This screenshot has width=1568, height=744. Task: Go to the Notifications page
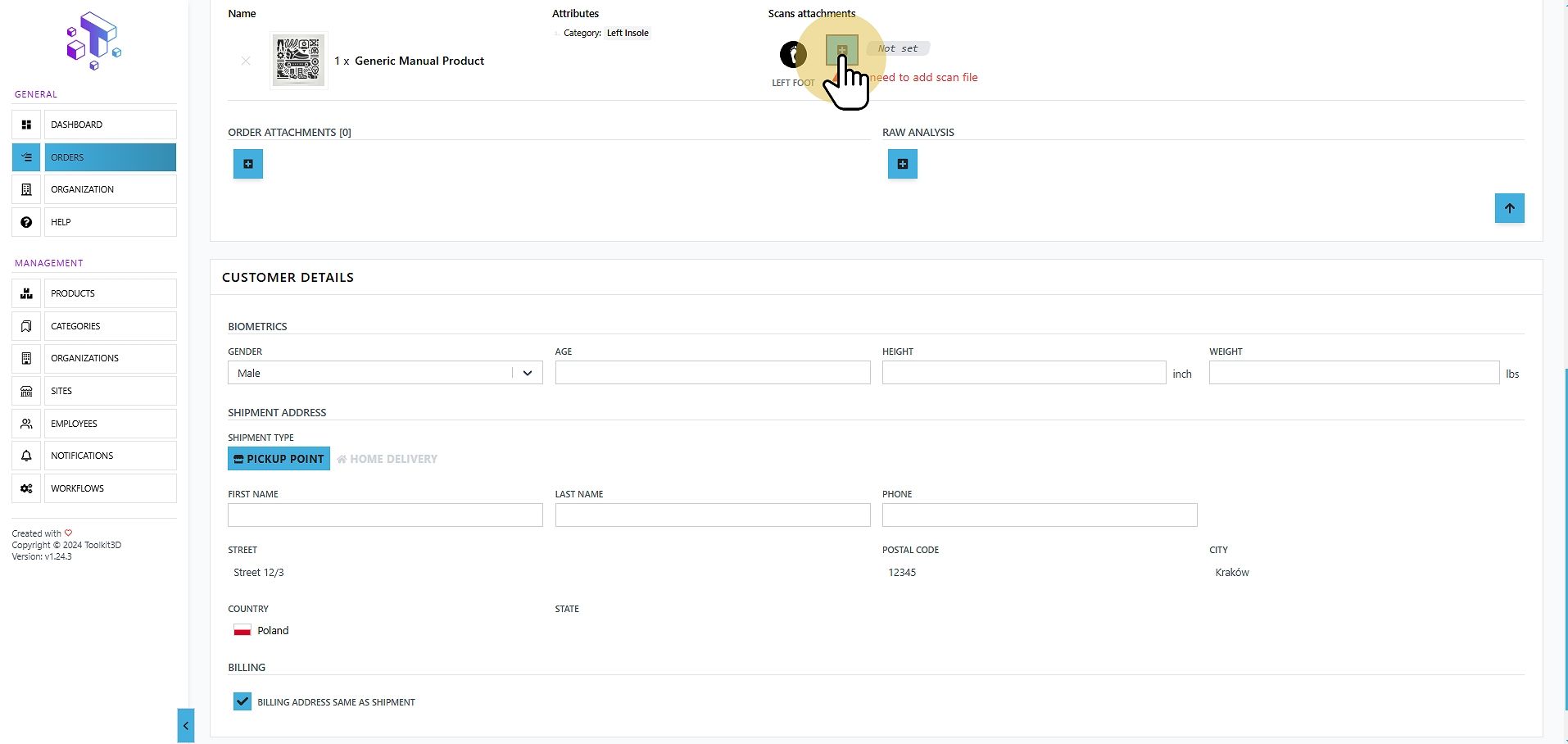point(111,456)
